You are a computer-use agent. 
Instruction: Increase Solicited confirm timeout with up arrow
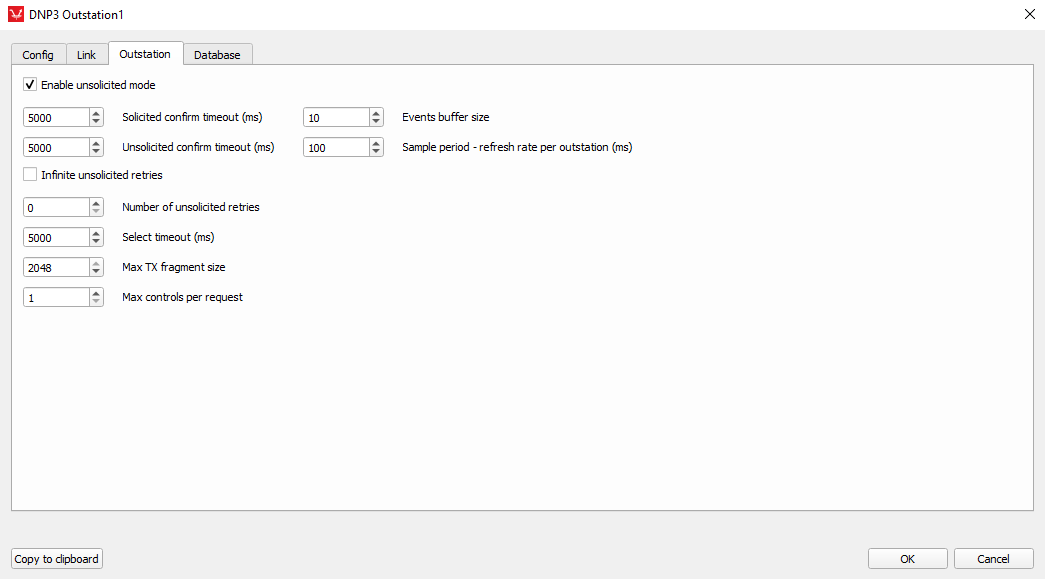tap(96, 113)
